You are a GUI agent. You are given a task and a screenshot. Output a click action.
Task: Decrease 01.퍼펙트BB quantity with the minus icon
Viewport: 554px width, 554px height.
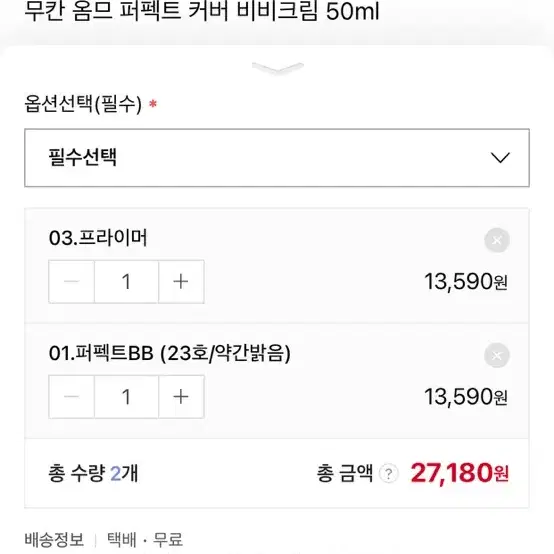[71, 397]
